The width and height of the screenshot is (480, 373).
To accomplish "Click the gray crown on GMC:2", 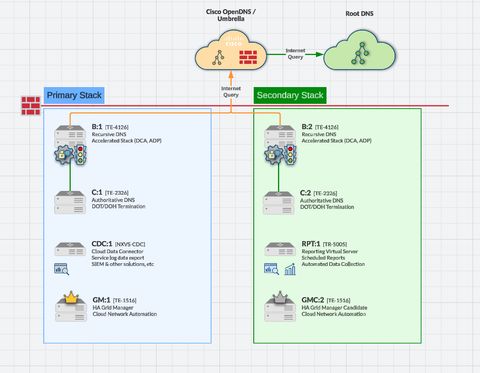I will tap(280, 297).
